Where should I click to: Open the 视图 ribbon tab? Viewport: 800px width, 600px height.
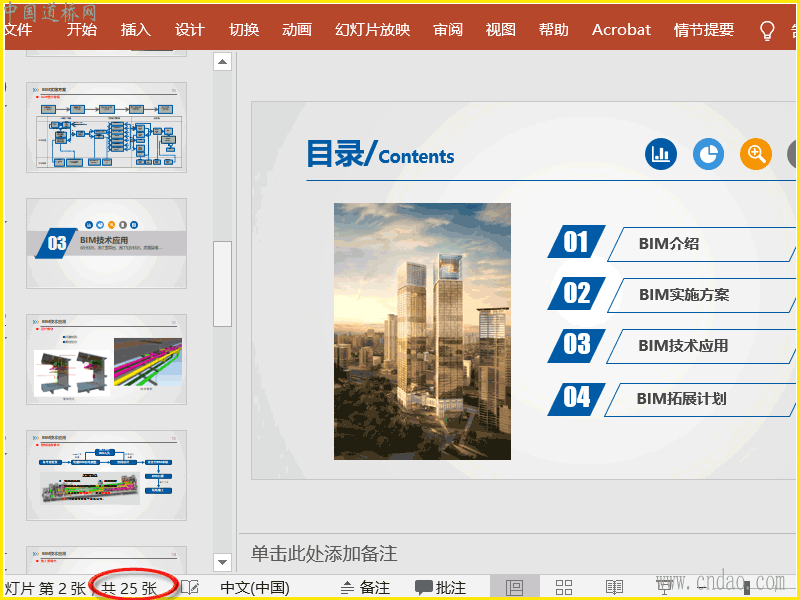tap(501, 30)
